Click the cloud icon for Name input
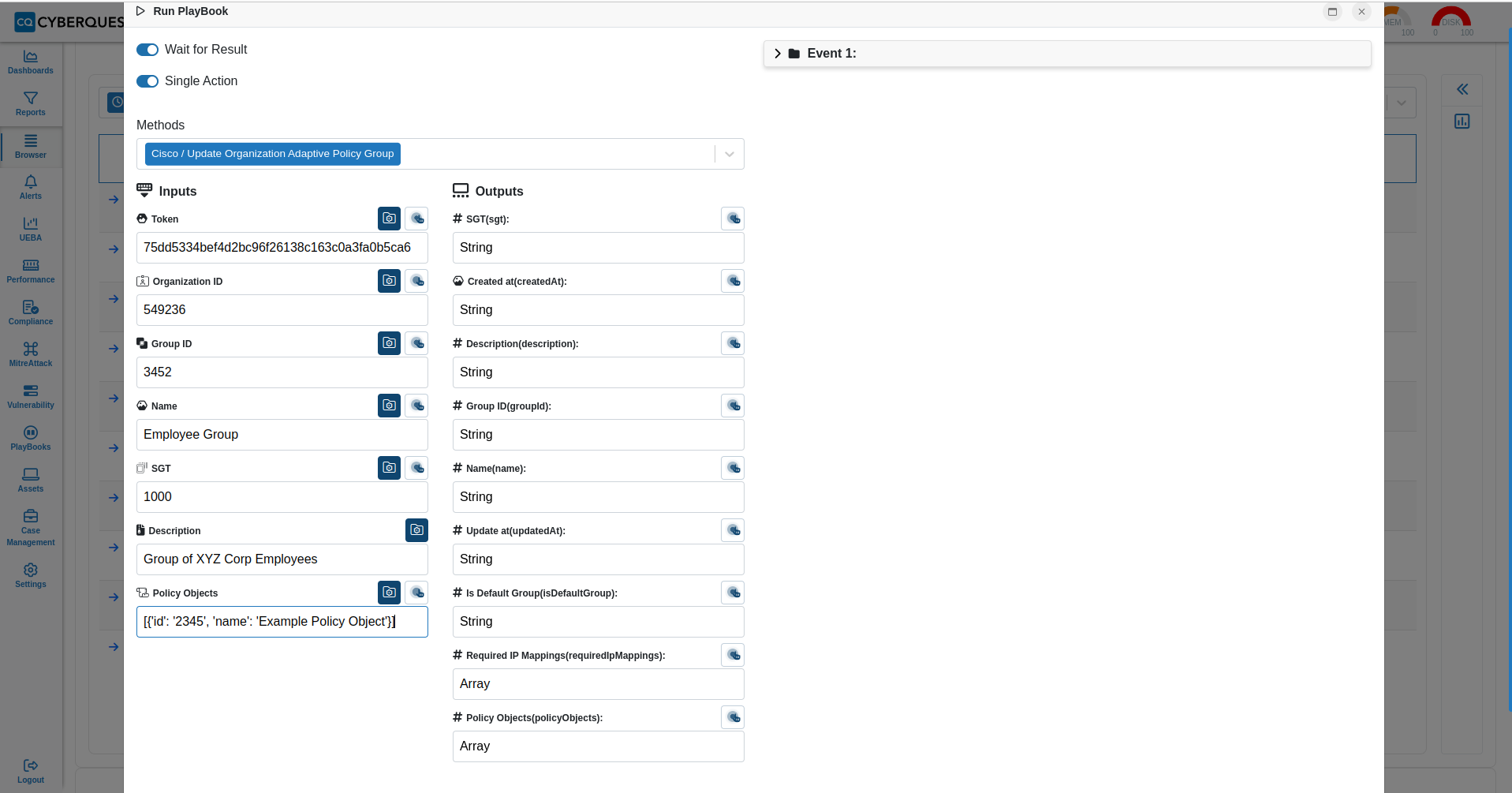 416,406
